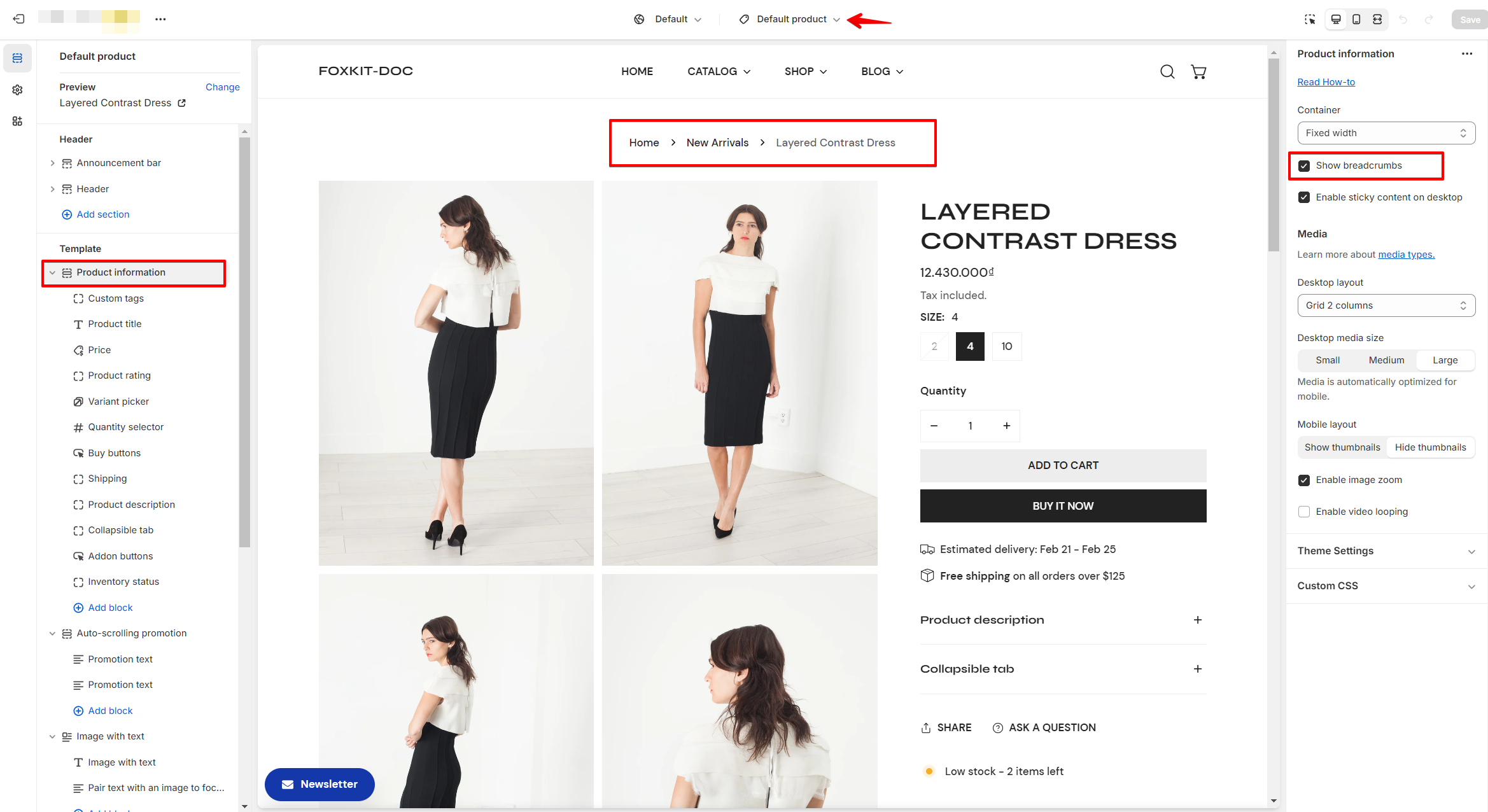Viewport: 1488px width, 812px height.
Task: Click the inspector selection tool icon
Action: coord(1309,19)
